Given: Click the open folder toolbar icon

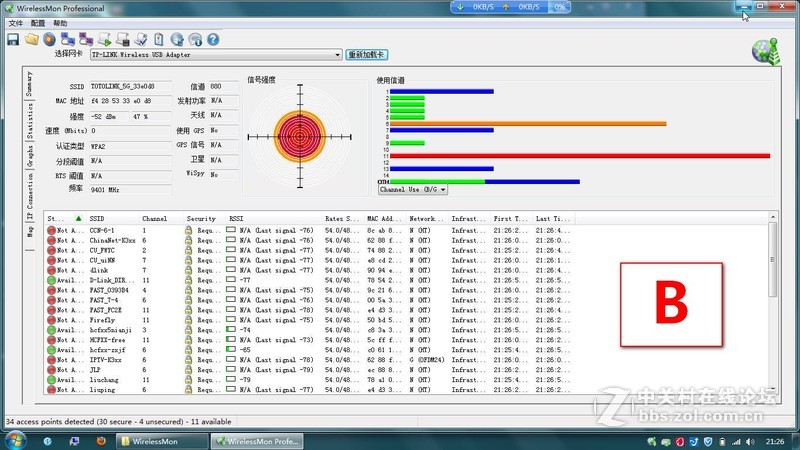Looking at the screenshot, I should coord(31,39).
